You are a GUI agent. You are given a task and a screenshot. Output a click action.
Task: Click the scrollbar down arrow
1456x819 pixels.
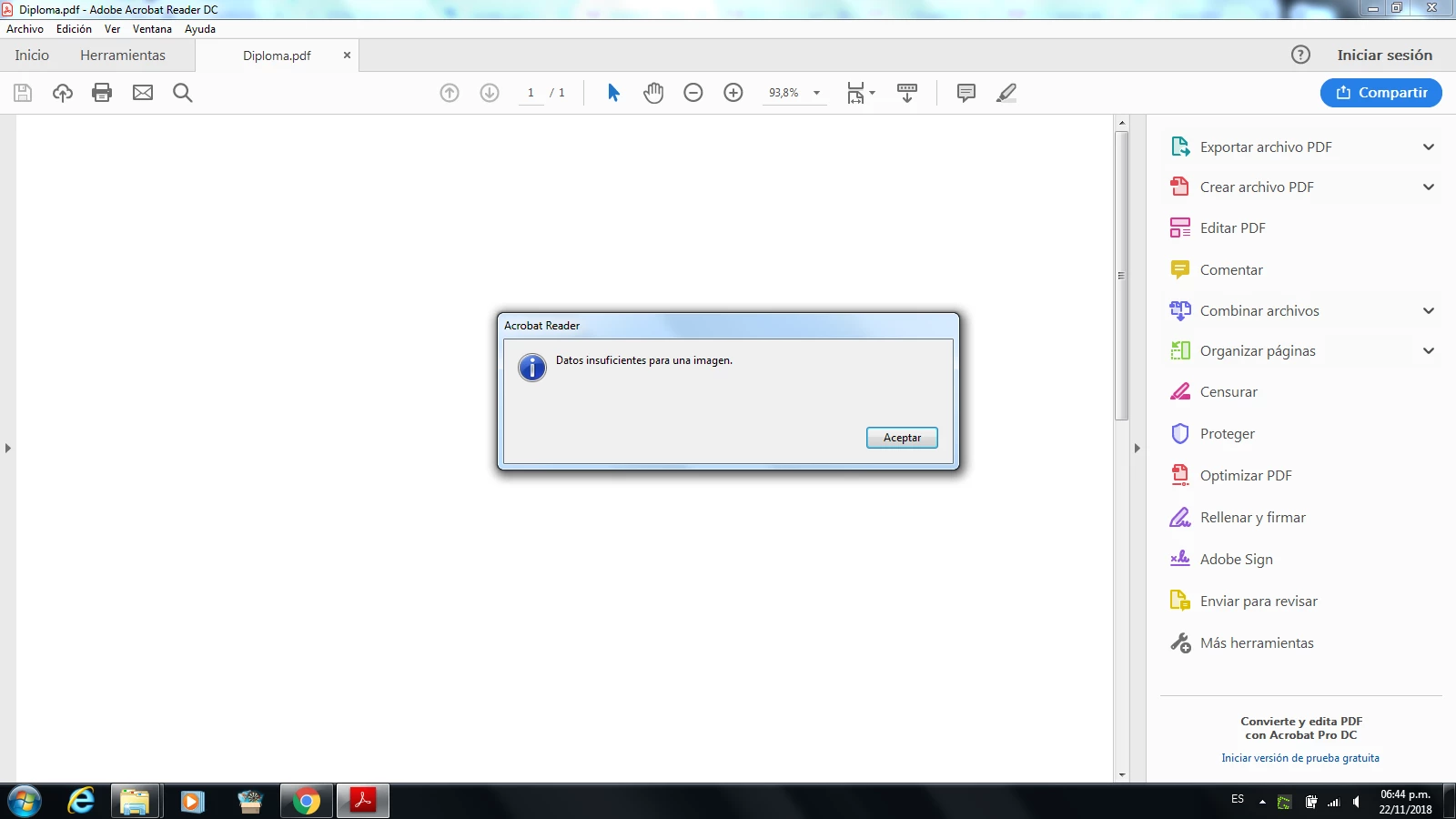coord(1122,775)
